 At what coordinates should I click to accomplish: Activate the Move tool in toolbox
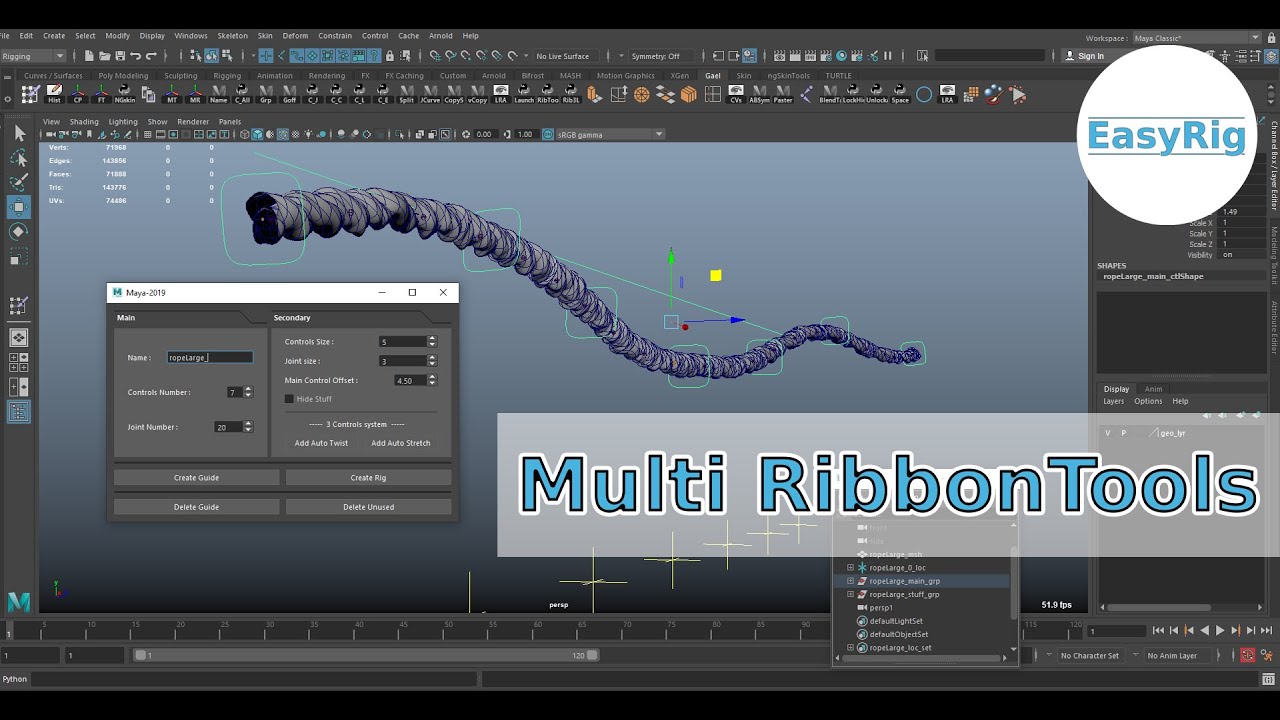(x=19, y=207)
